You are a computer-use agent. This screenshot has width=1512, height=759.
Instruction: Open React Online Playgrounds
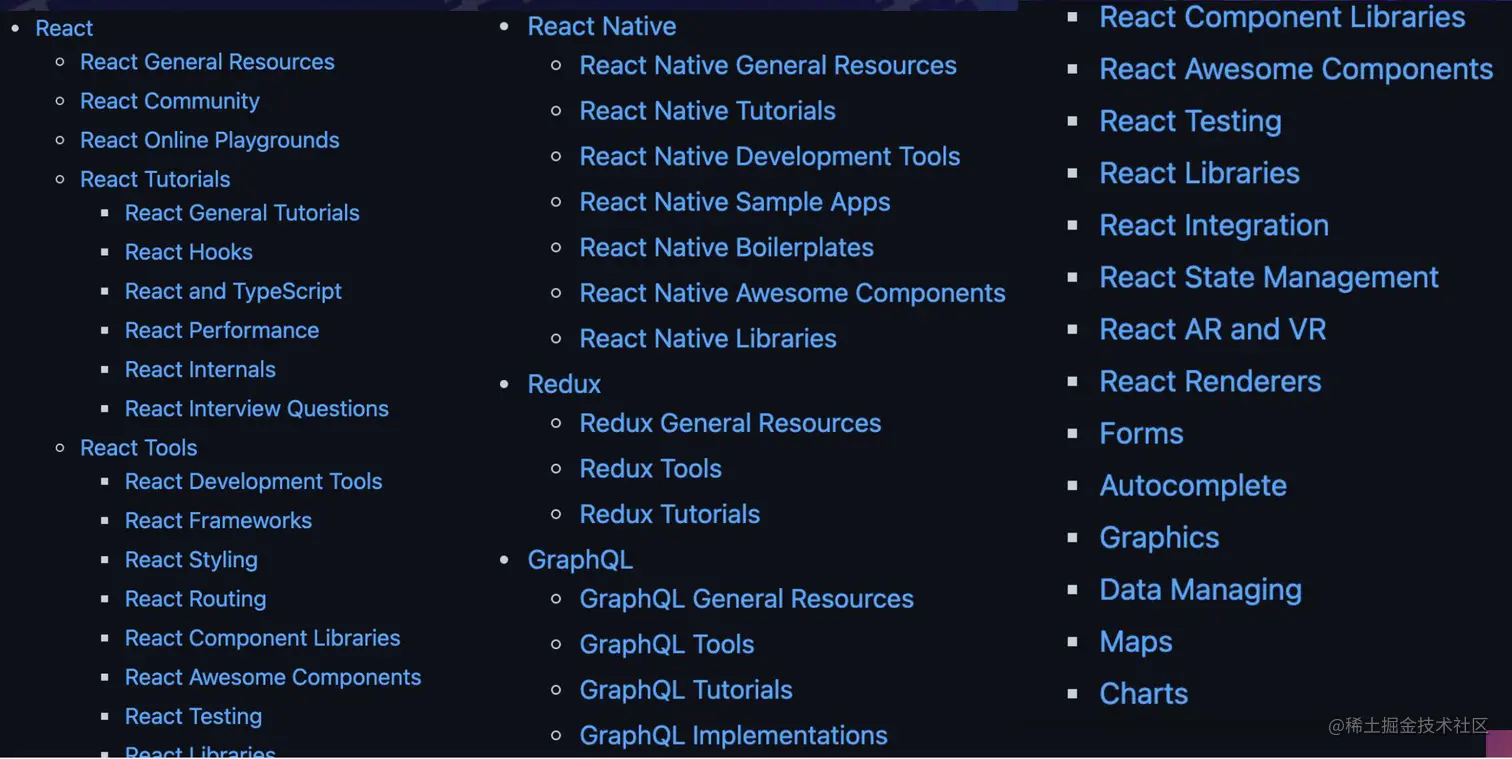[x=209, y=140]
